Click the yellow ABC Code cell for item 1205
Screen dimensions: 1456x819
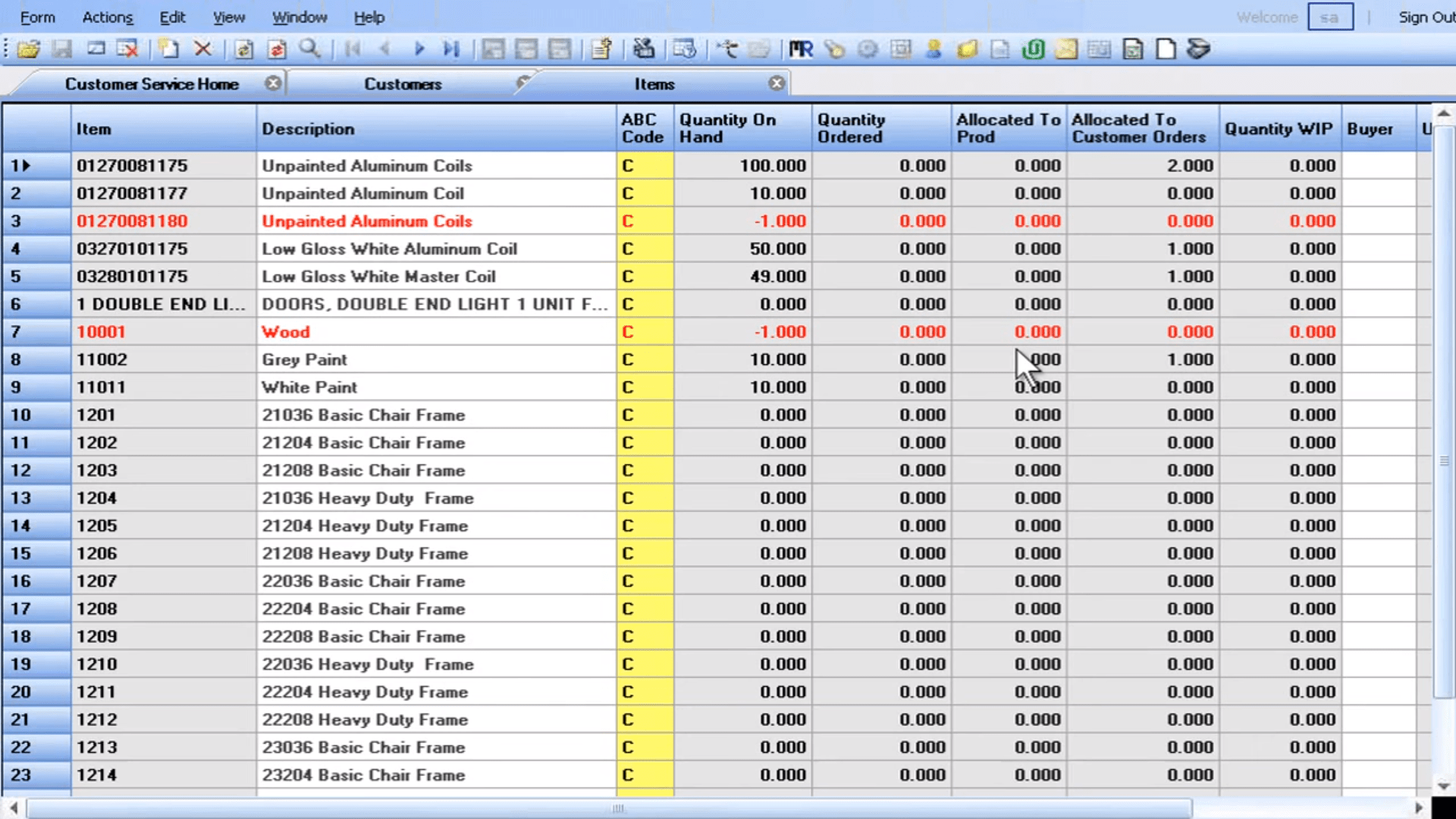tap(645, 526)
